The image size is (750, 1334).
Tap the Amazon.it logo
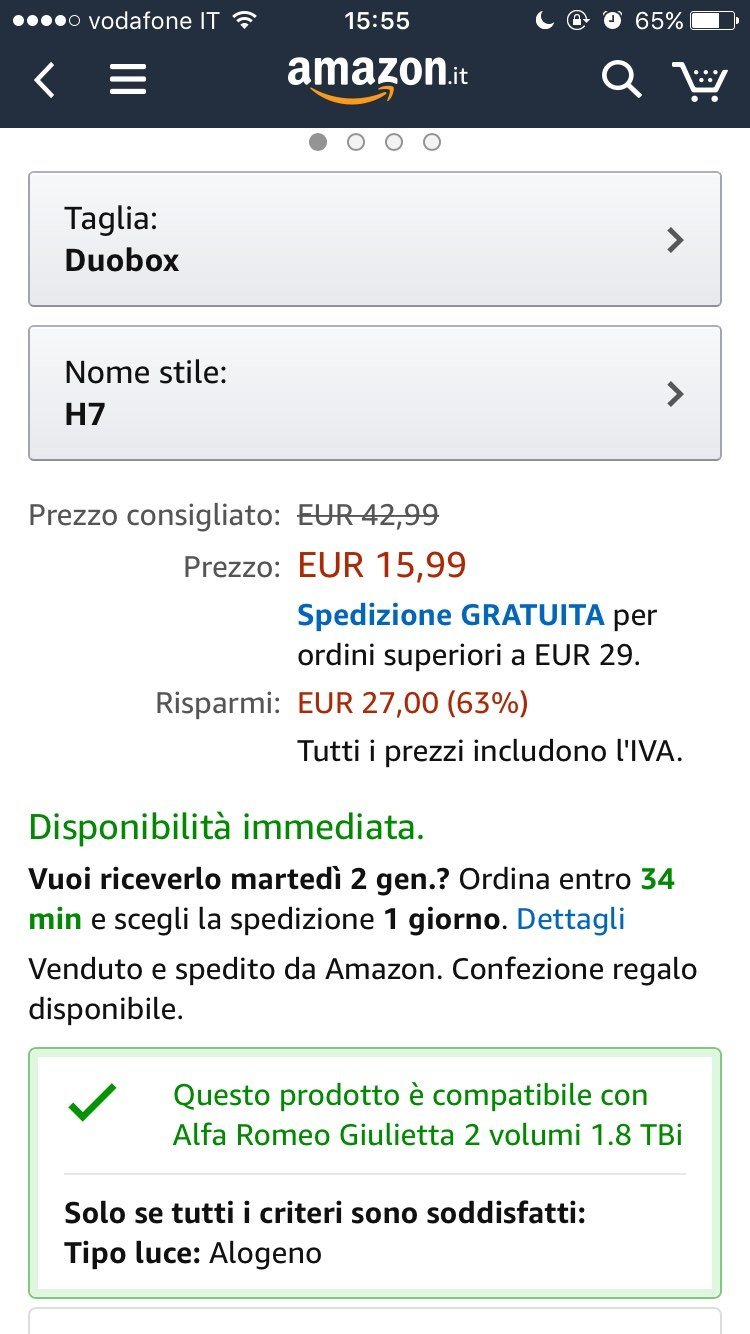(x=377, y=78)
